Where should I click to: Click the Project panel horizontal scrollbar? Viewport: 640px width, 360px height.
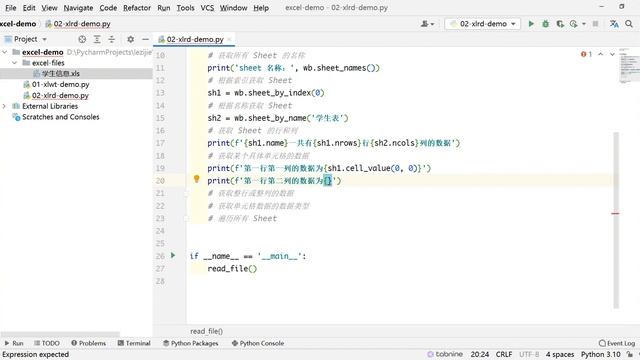click(60, 334)
